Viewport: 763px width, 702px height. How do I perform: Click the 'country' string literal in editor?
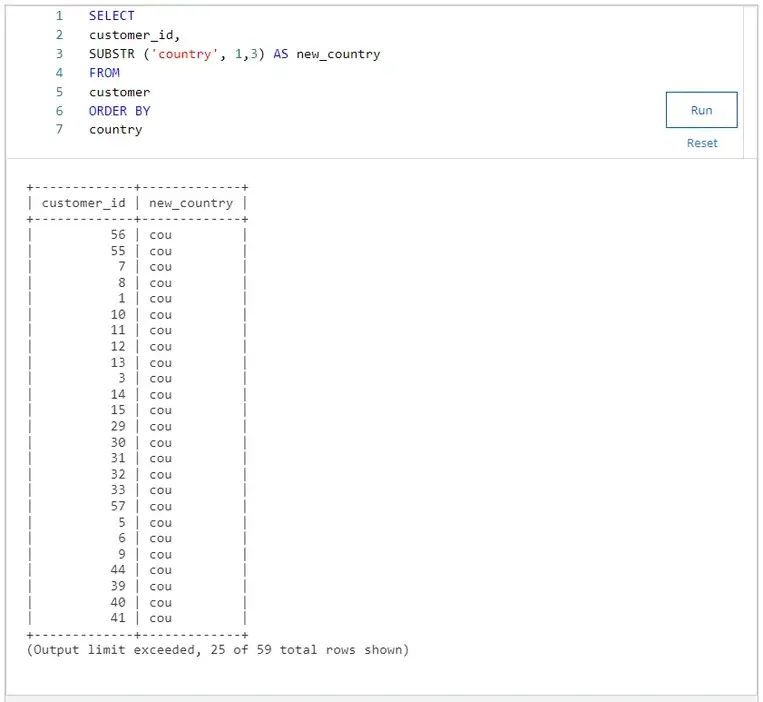[x=184, y=54]
